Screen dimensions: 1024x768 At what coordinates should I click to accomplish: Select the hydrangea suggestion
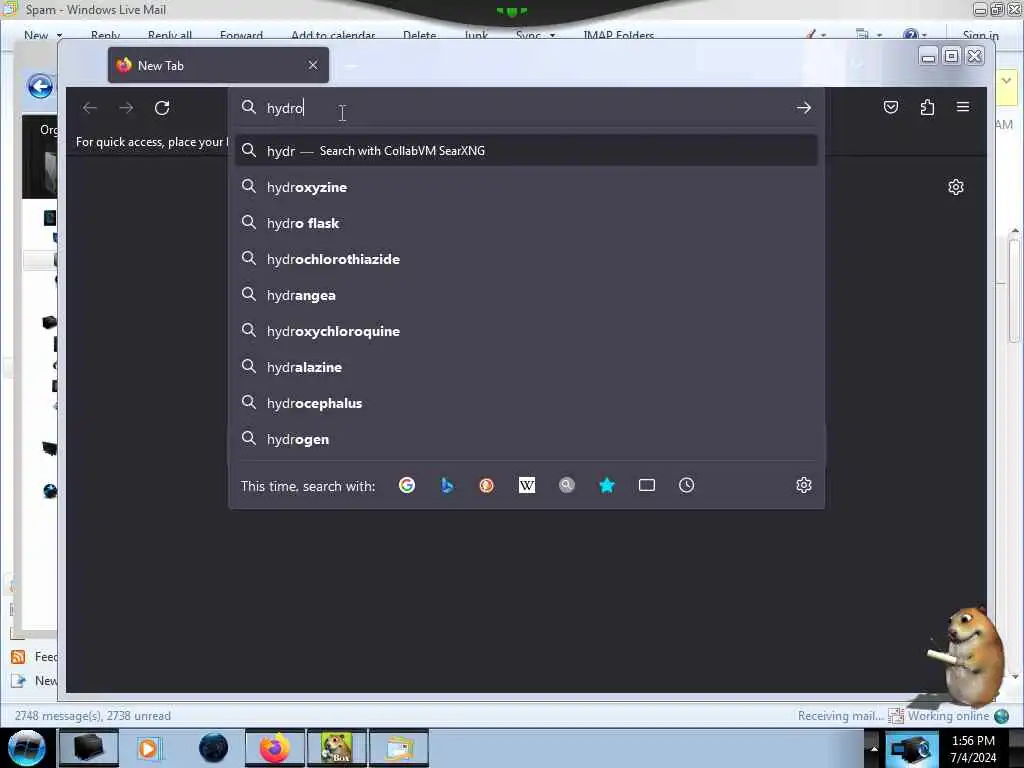coord(526,295)
